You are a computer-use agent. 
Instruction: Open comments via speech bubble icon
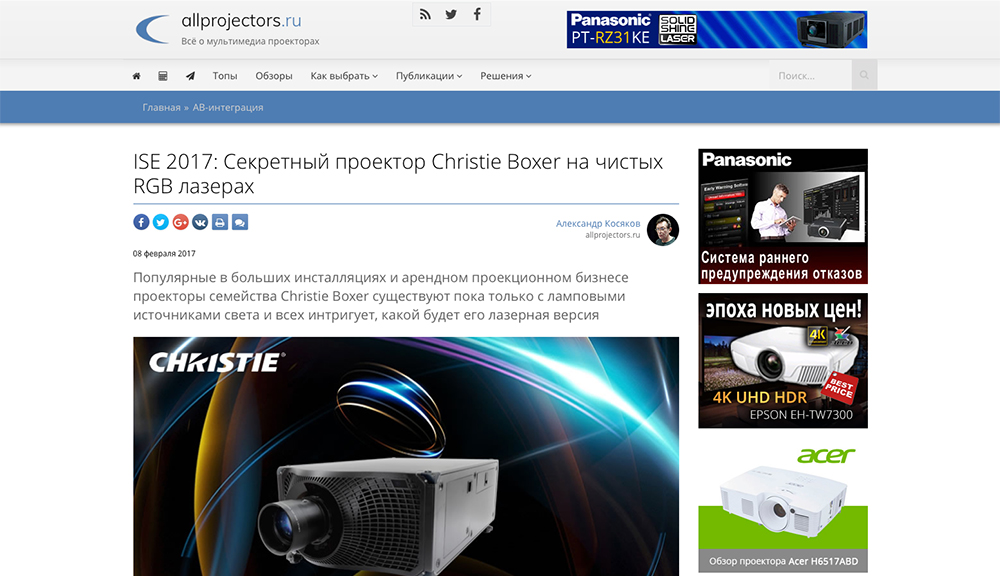coord(240,222)
